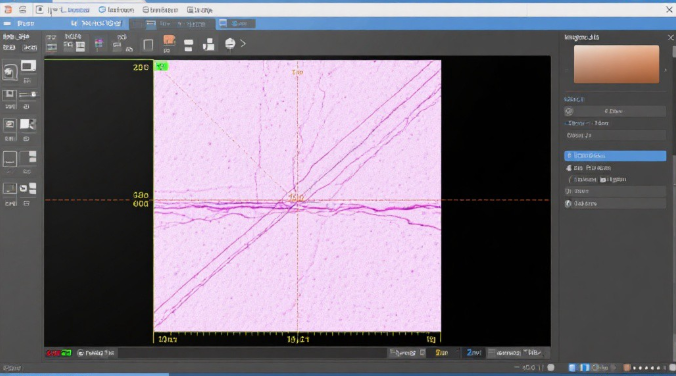Click the light split-panel icon left of the colorful icon
The height and width of the screenshot is (376, 676).
click(x=81, y=47)
